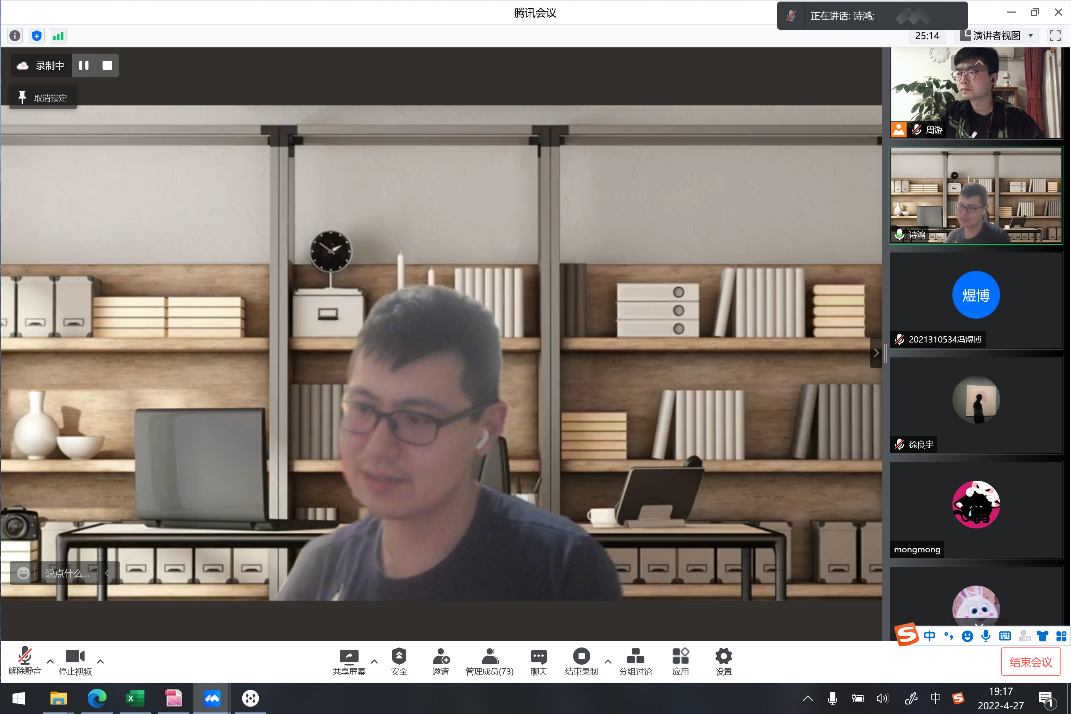Expand audio options arrow beside microphone
Screen dimensions: 1071x714
point(50,662)
